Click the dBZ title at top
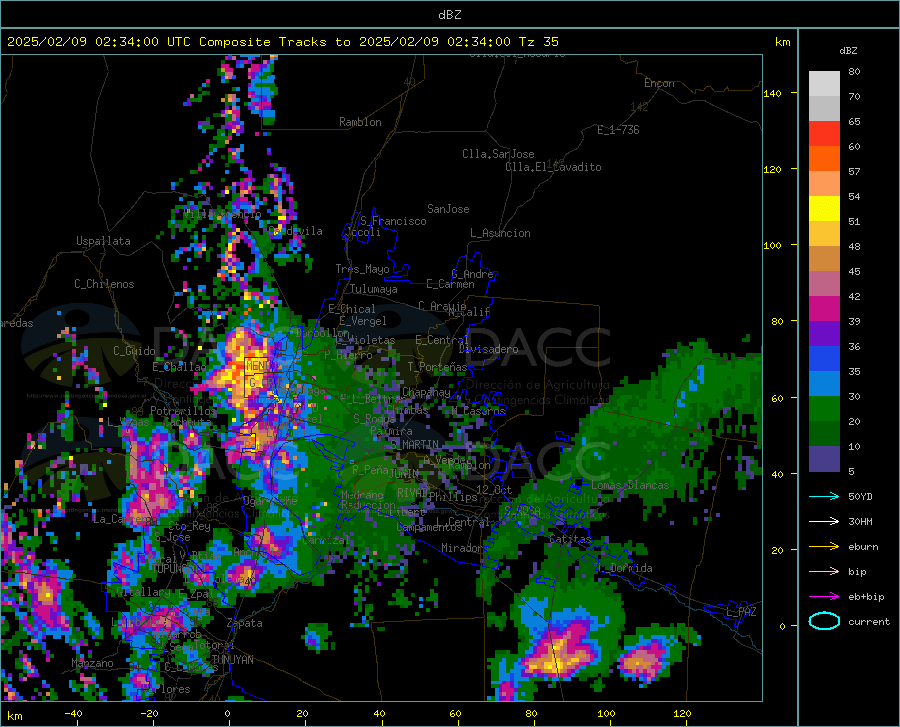900x727 pixels. 450,15
